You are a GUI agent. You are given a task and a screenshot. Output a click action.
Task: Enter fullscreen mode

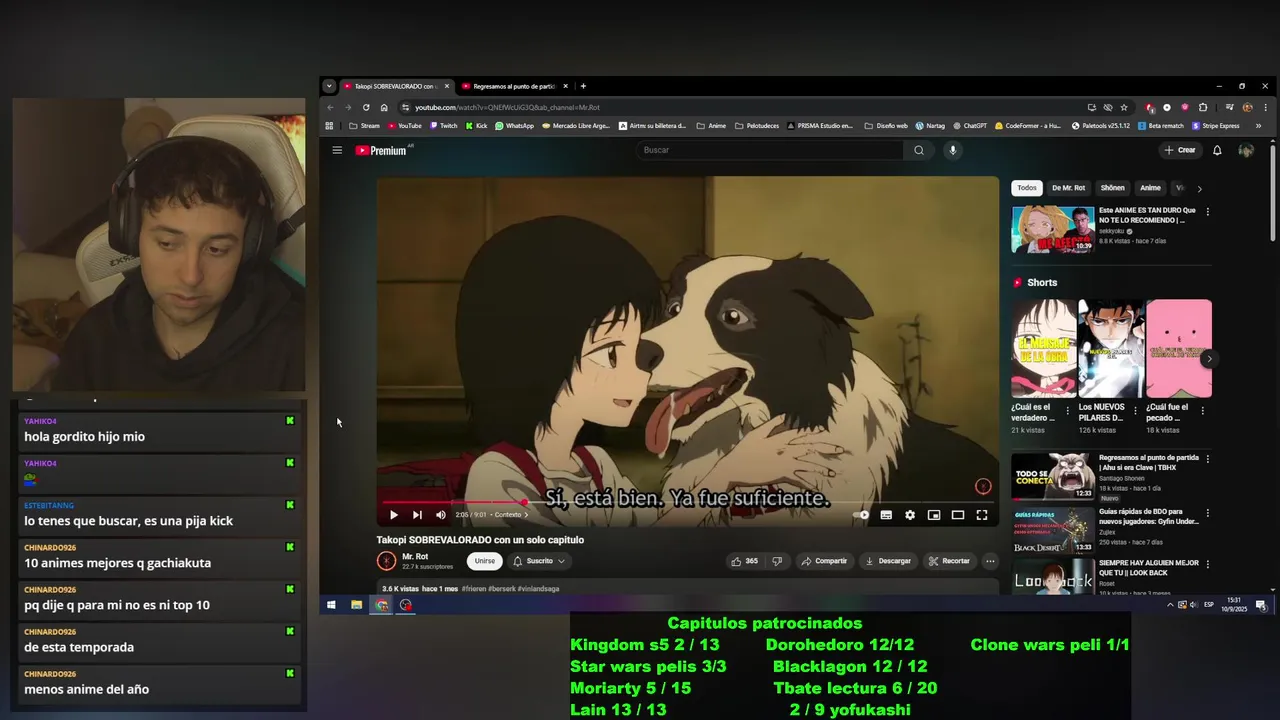(982, 515)
